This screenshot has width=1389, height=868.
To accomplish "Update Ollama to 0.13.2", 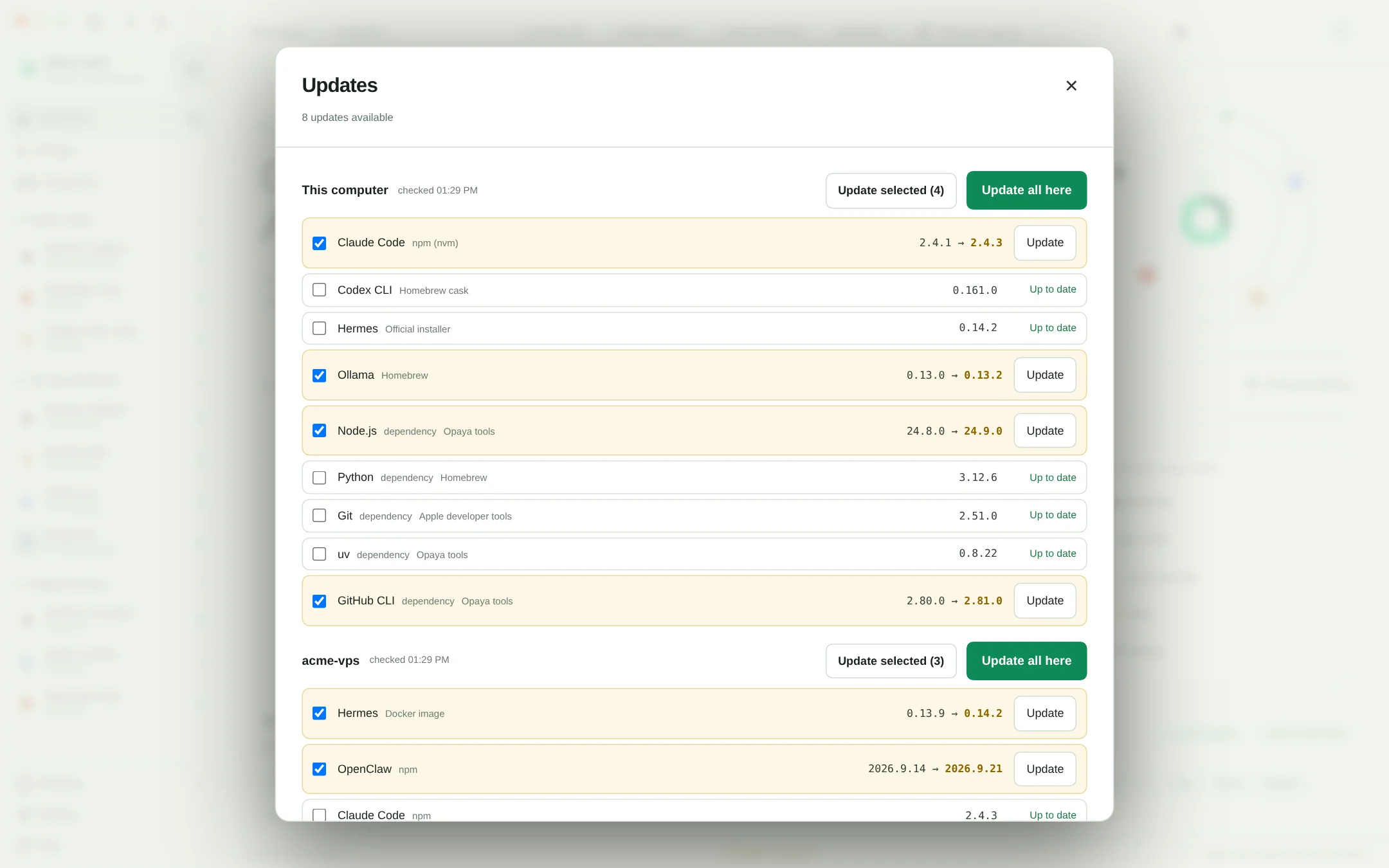I will pos(1045,375).
